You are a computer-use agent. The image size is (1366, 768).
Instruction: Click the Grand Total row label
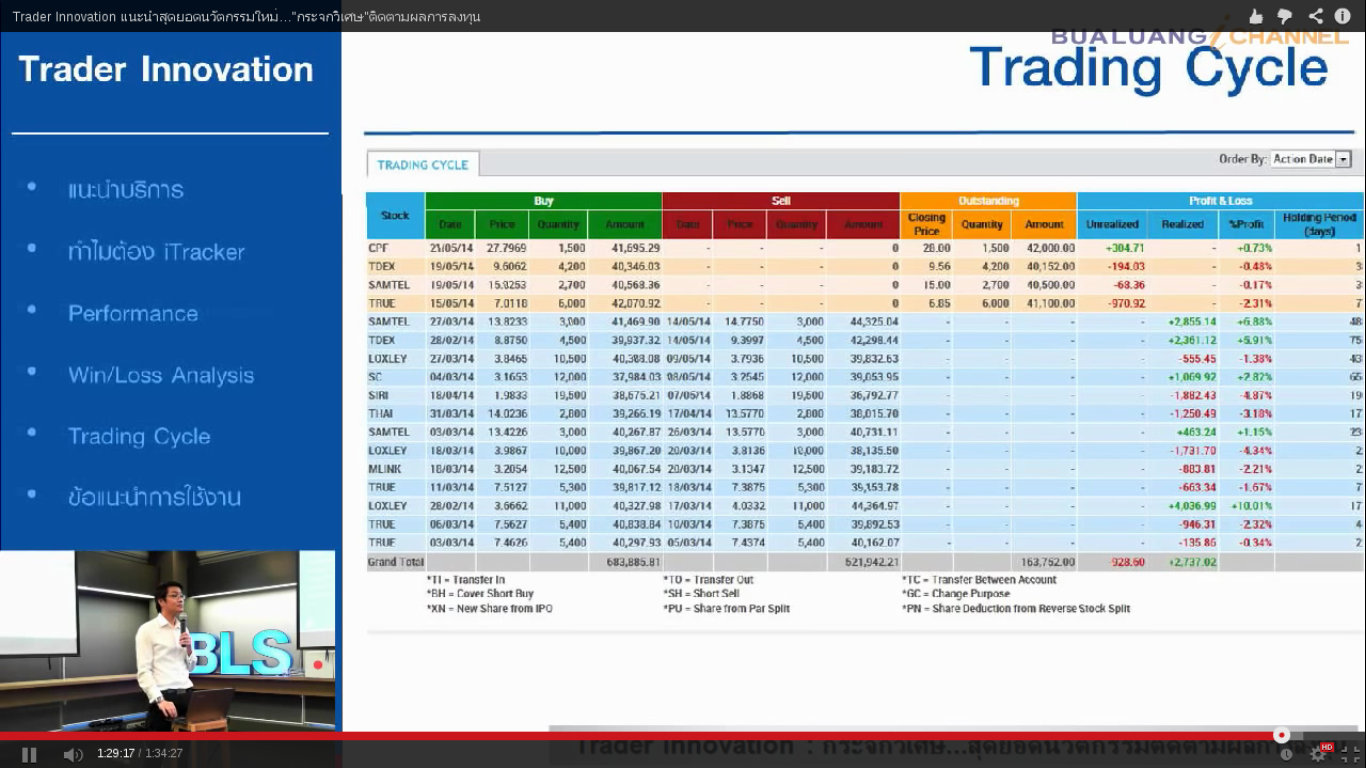[396, 562]
